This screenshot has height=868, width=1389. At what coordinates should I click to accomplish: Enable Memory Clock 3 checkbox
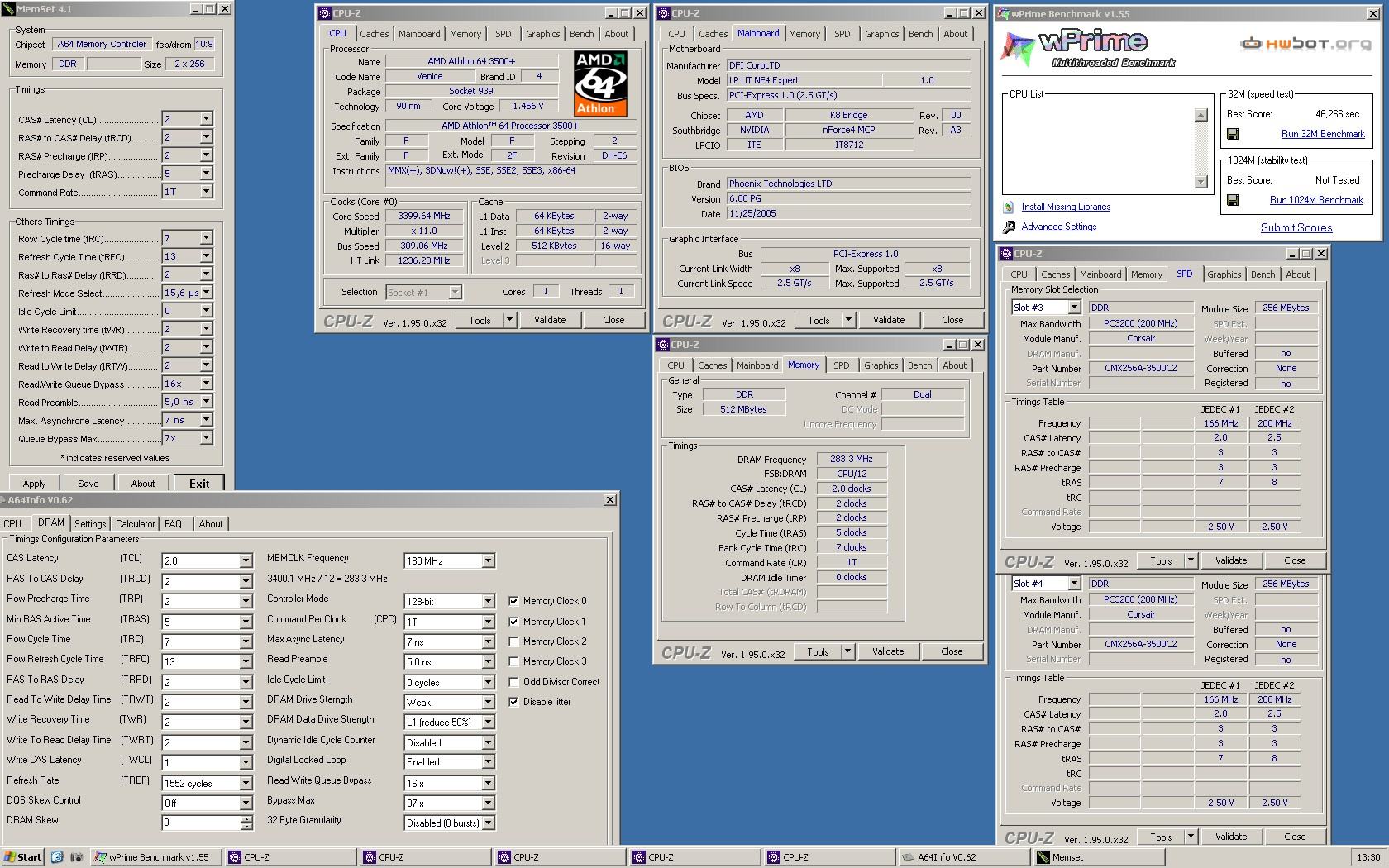513,661
